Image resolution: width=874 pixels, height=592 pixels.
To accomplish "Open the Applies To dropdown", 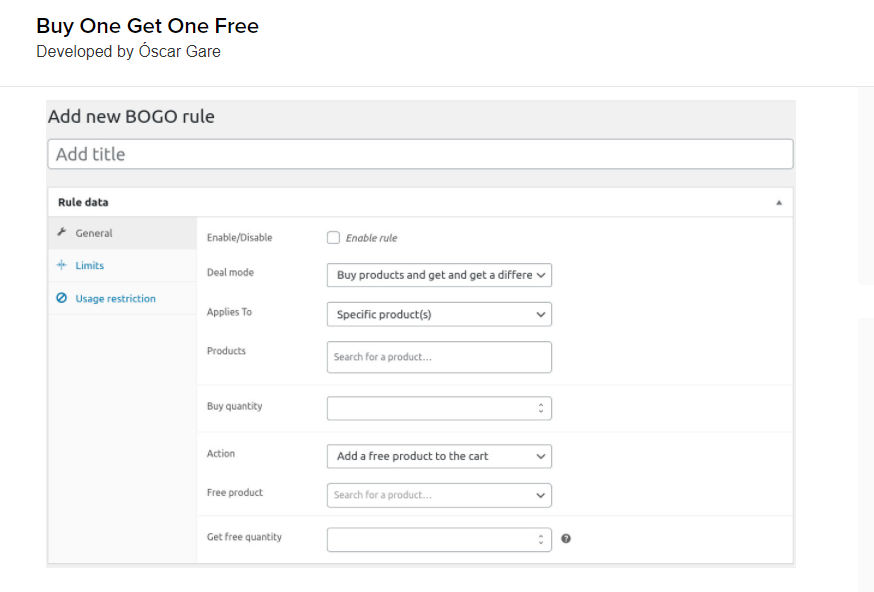I will point(439,314).
